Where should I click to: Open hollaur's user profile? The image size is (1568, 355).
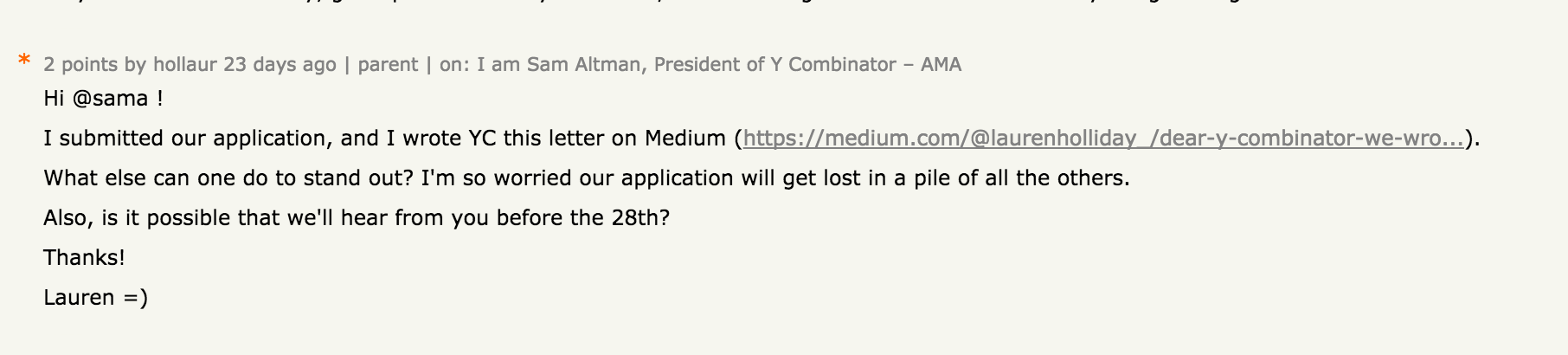[x=184, y=65]
